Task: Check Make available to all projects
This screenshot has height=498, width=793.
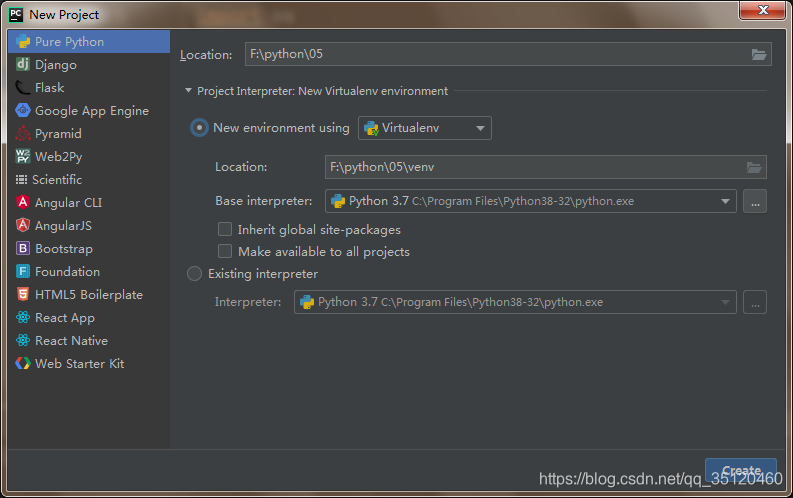Action: (x=225, y=251)
